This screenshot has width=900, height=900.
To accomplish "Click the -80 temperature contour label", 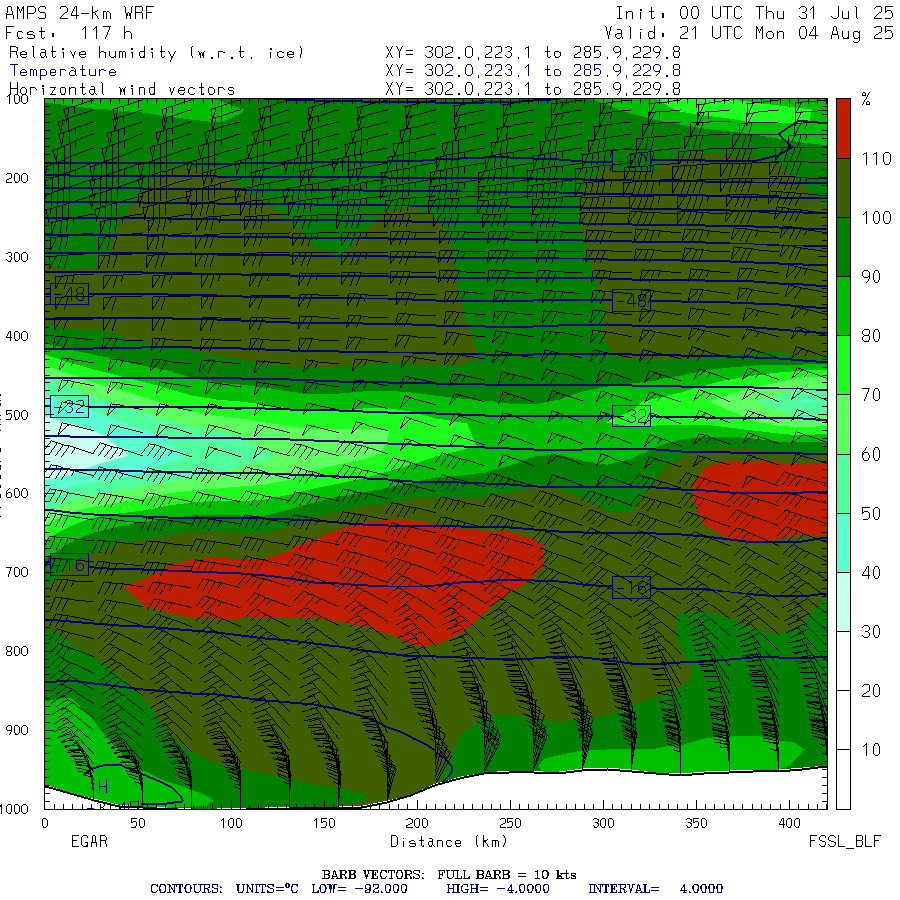I will (632, 160).
